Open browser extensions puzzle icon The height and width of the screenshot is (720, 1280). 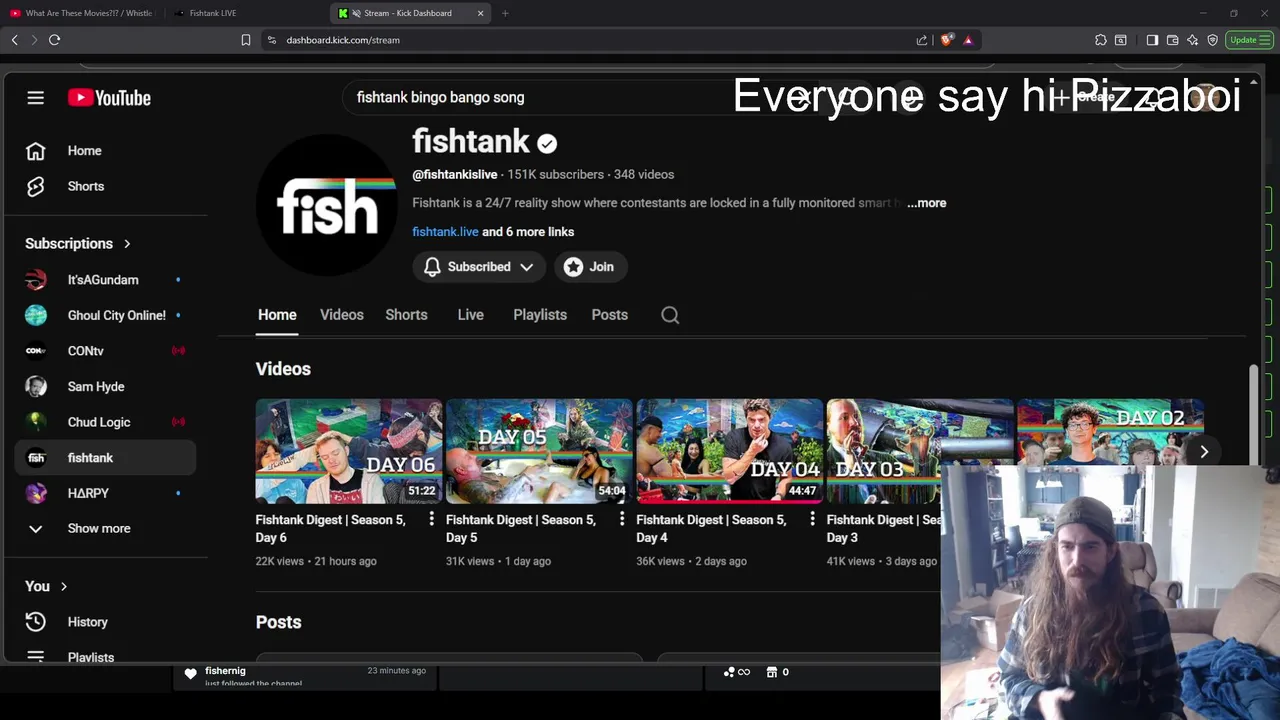(x=1100, y=40)
